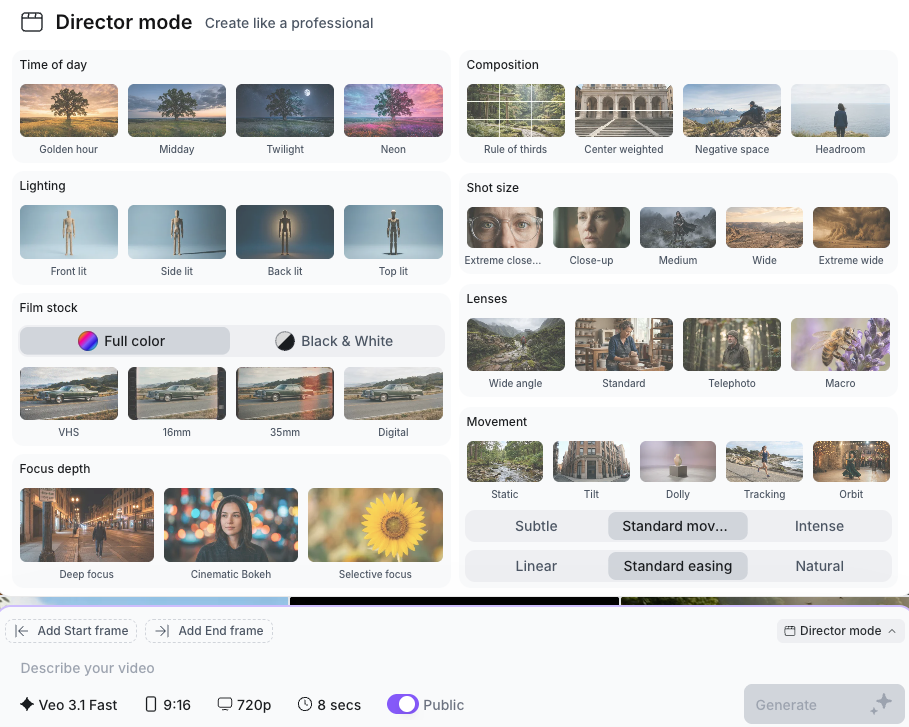Open the 720p resolution selector
The height and width of the screenshot is (727, 909).
pyautogui.click(x=244, y=705)
